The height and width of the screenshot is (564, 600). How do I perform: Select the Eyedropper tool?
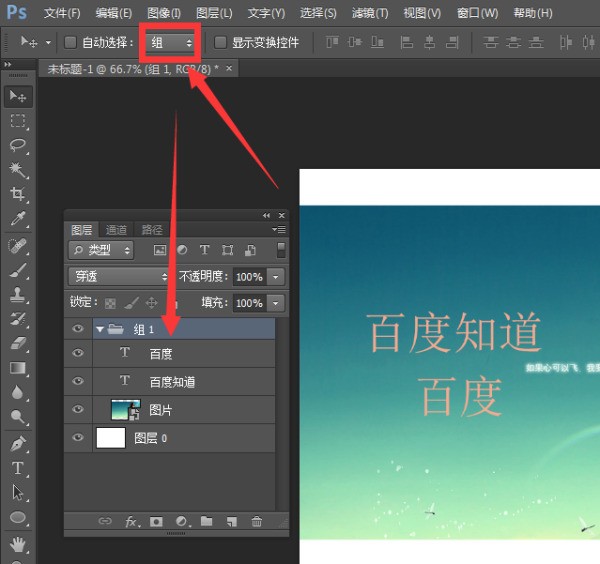17,219
